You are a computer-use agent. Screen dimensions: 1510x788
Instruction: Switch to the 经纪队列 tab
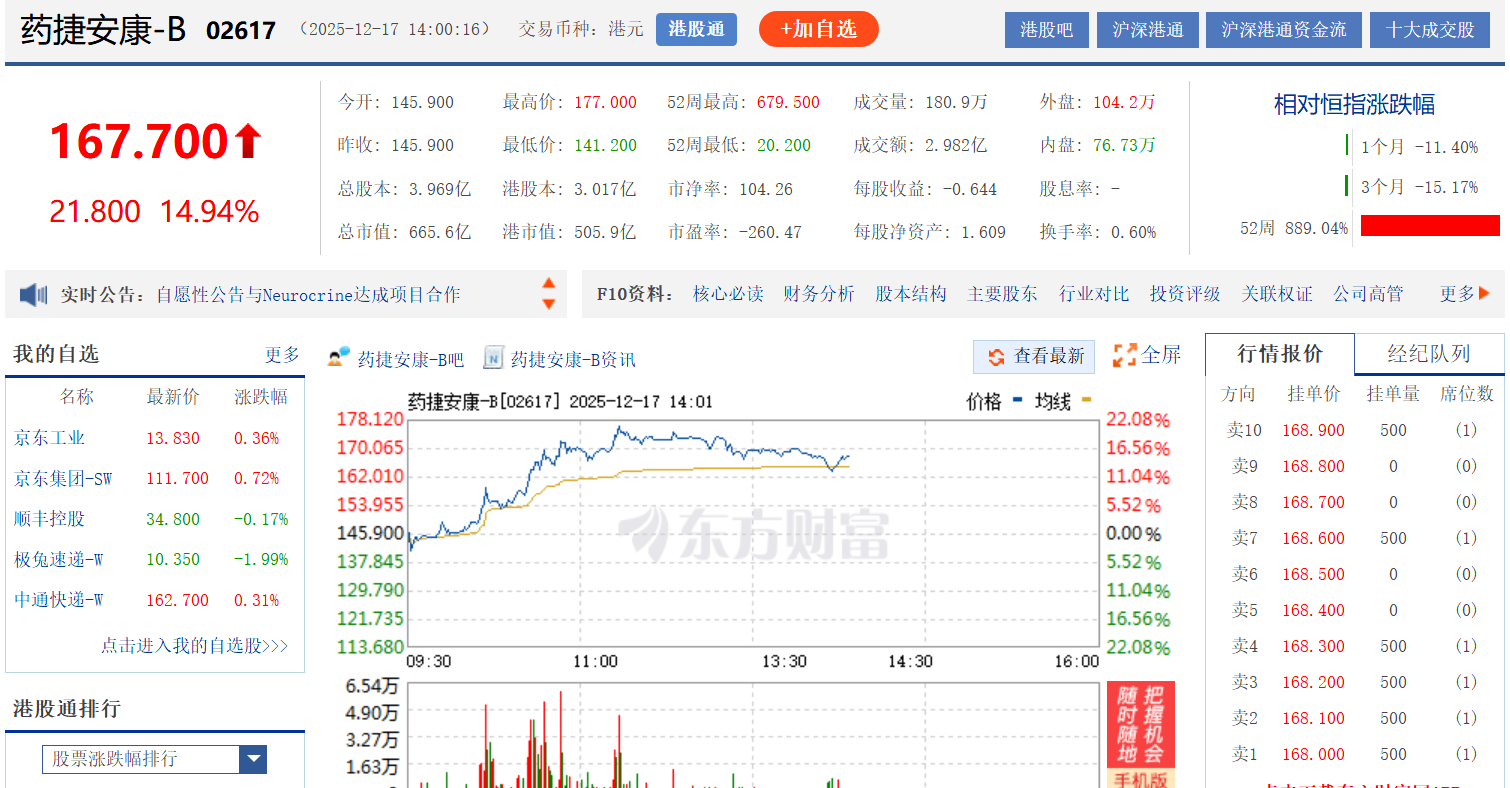pyautogui.click(x=1429, y=354)
